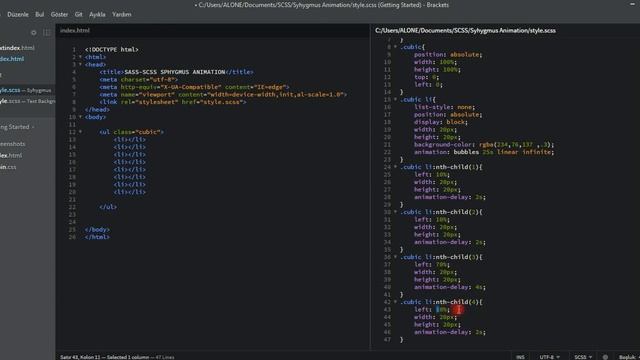640x360 pixels.
Task: Click the rgba(234,76,137,.3) color value
Action: click(x=516, y=144)
